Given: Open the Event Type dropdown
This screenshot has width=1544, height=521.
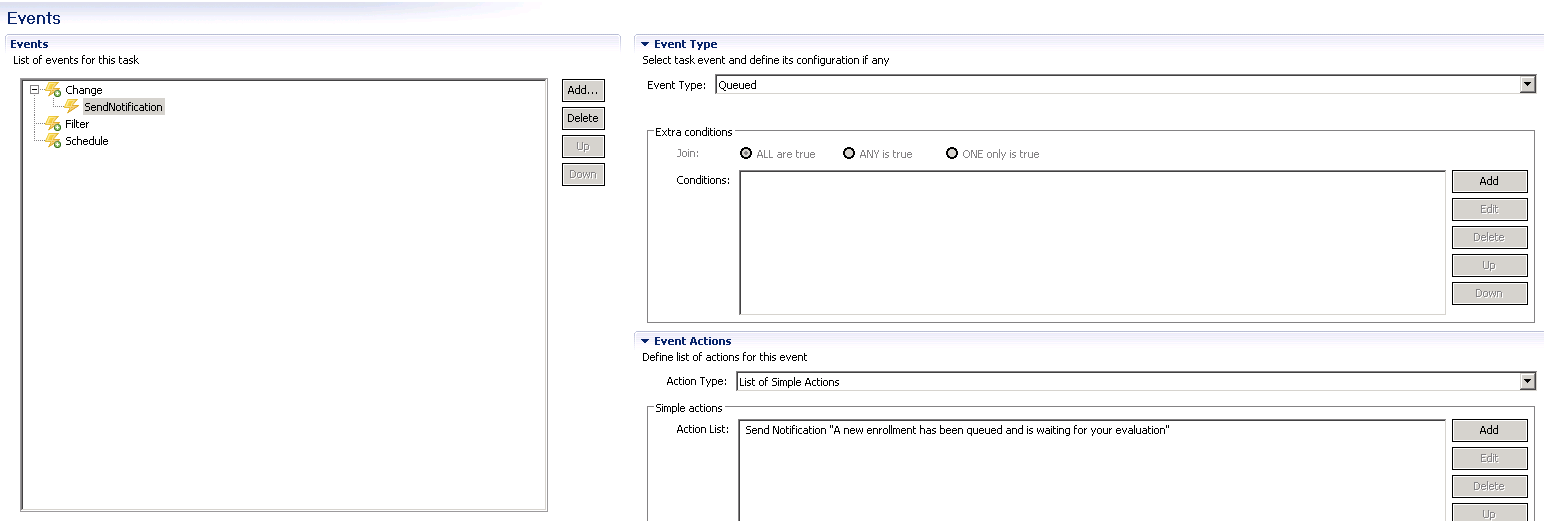Looking at the screenshot, I should pos(1527,85).
